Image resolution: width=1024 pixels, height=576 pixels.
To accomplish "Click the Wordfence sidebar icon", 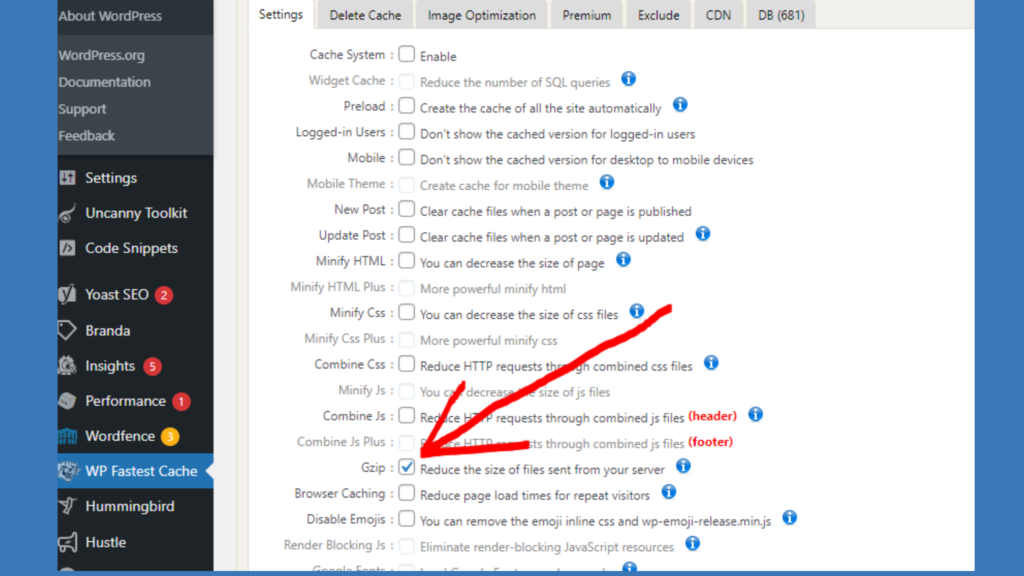I will [67, 436].
